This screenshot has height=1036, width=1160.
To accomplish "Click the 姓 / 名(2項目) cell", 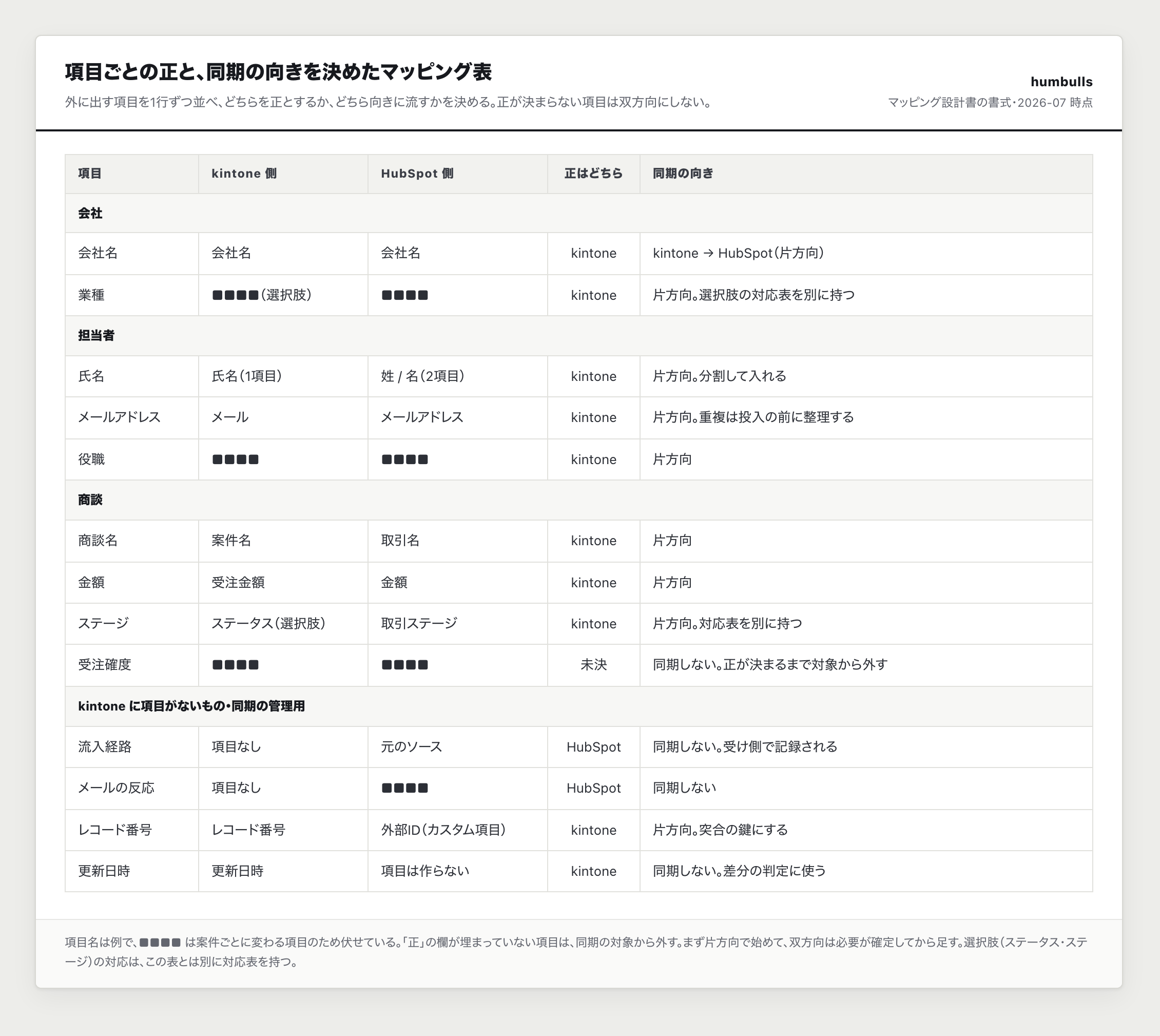I will 458,376.
